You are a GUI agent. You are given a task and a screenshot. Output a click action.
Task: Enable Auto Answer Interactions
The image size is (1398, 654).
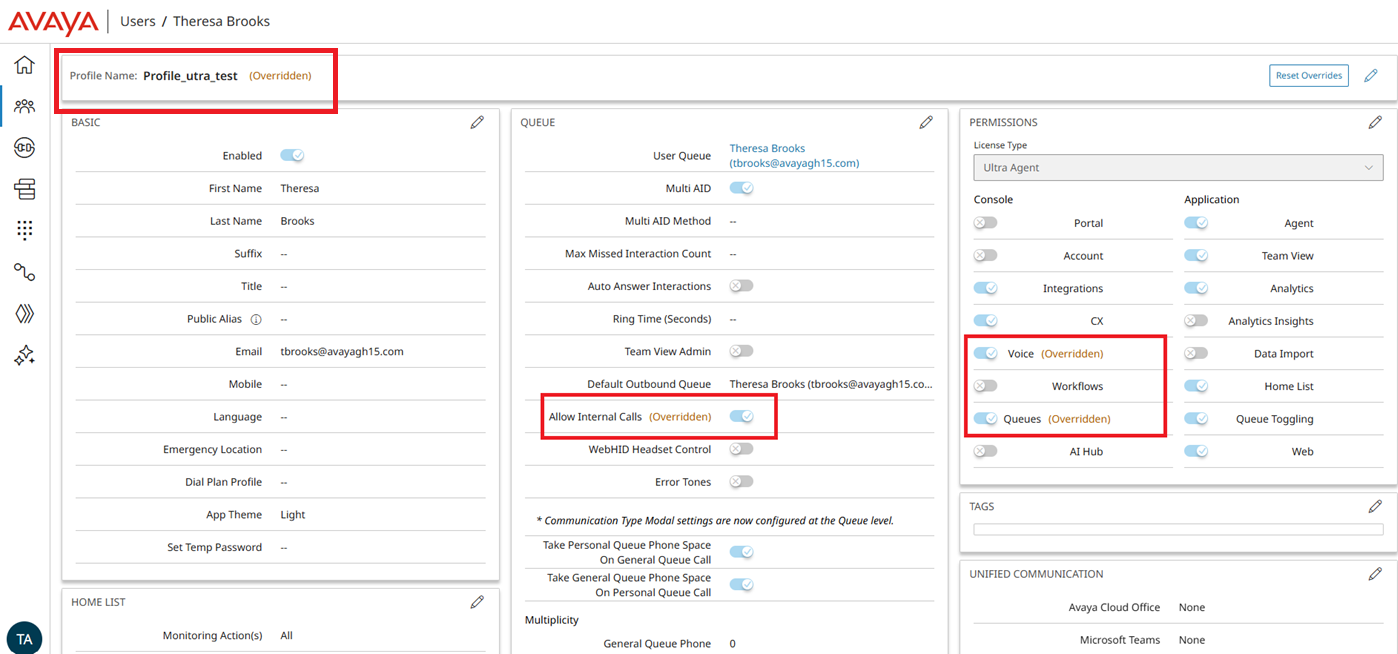click(741, 285)
